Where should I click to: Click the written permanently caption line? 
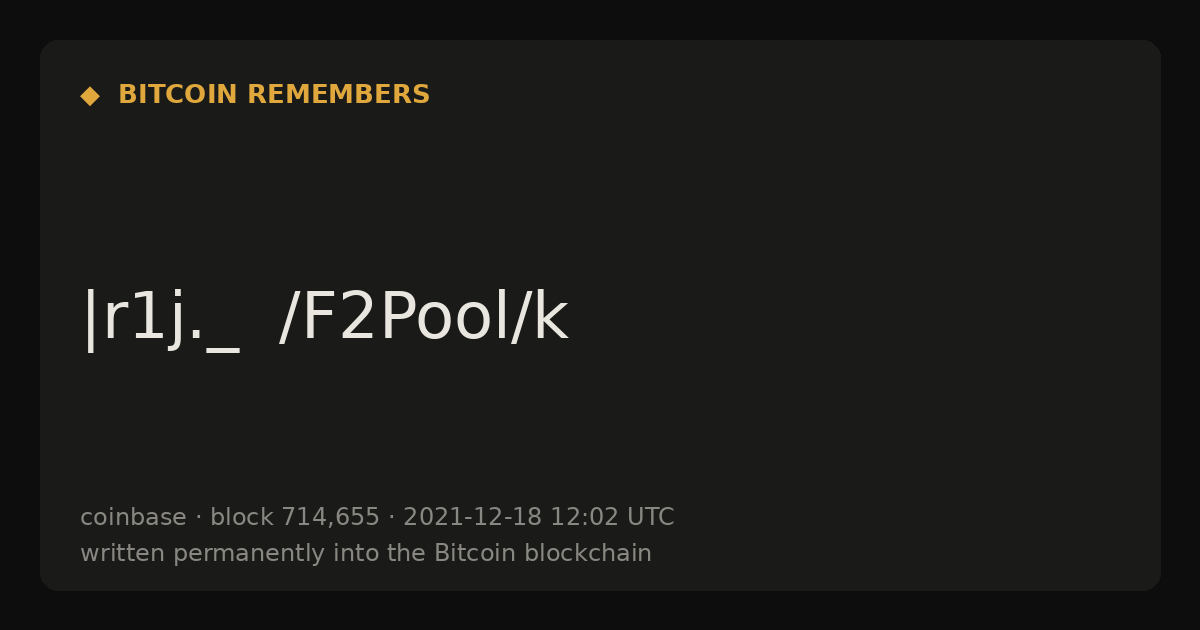click(366, 553)
